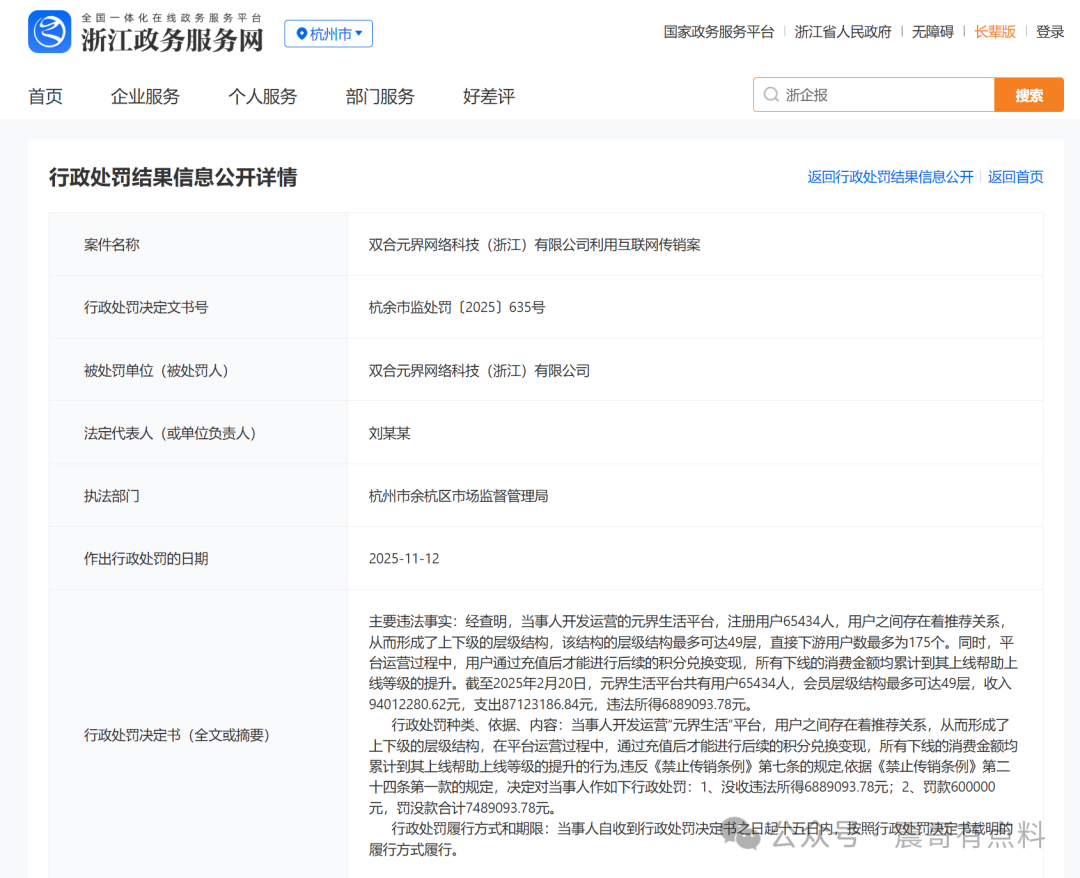
Task: Click the penalized company name ending 有限公司
Action: click(x=479, y=370)
